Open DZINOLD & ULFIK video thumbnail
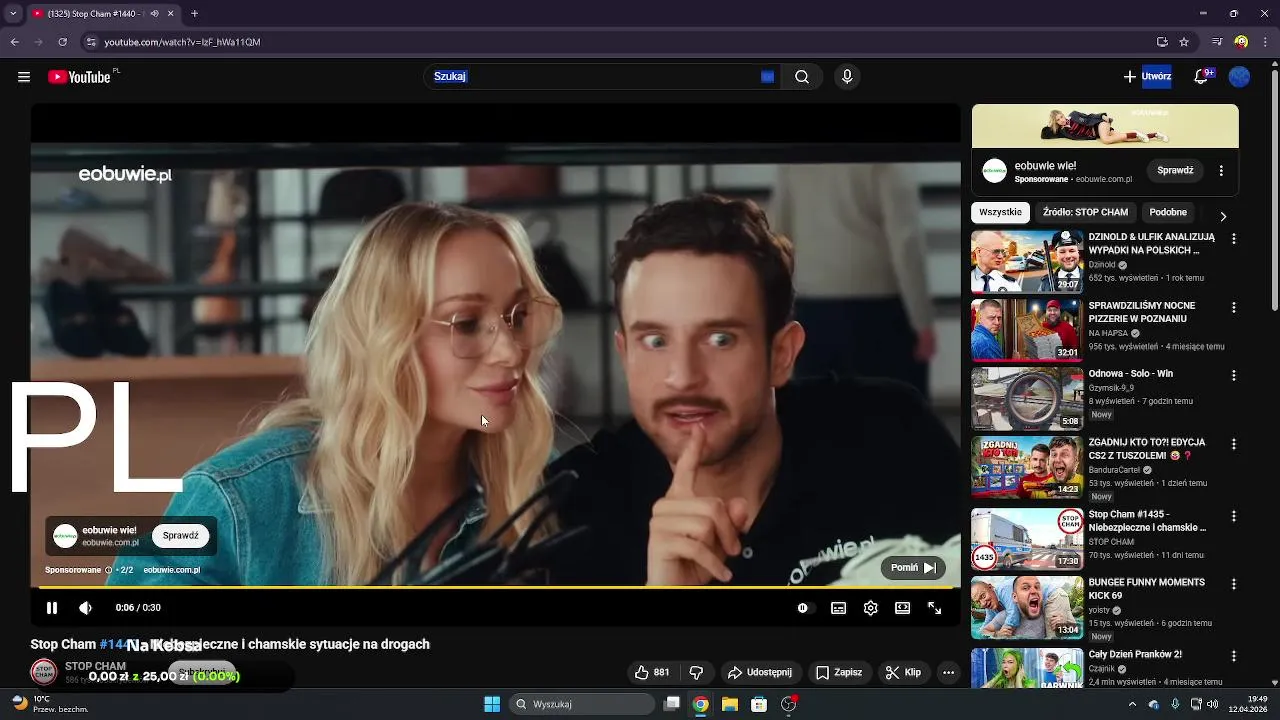1280x720 pixels. (x=1027, y=262)
